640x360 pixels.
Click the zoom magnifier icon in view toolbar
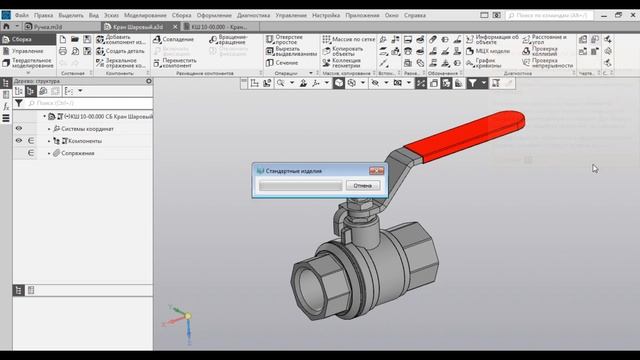click(x=280, y=83)
